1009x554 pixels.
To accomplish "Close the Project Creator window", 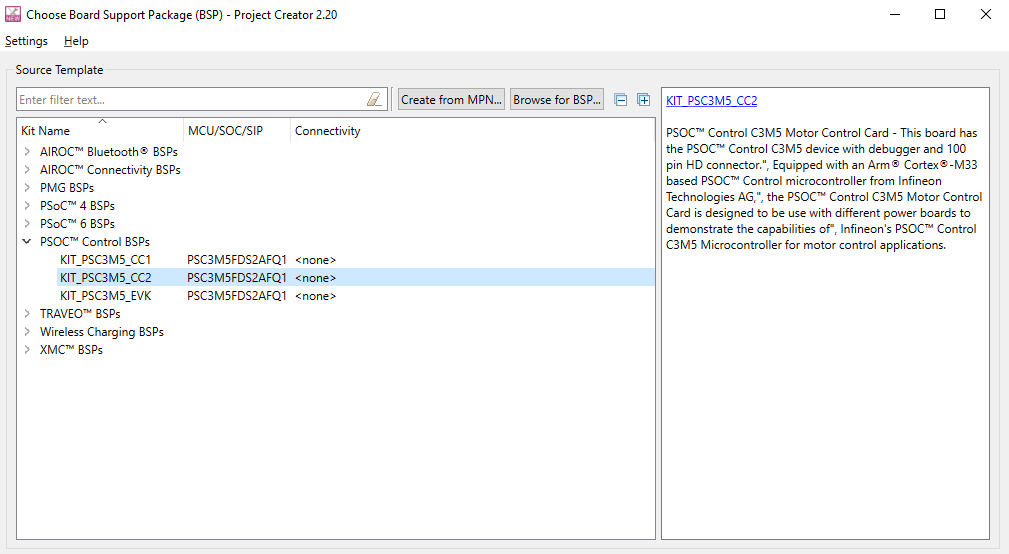I will [986, 14].
